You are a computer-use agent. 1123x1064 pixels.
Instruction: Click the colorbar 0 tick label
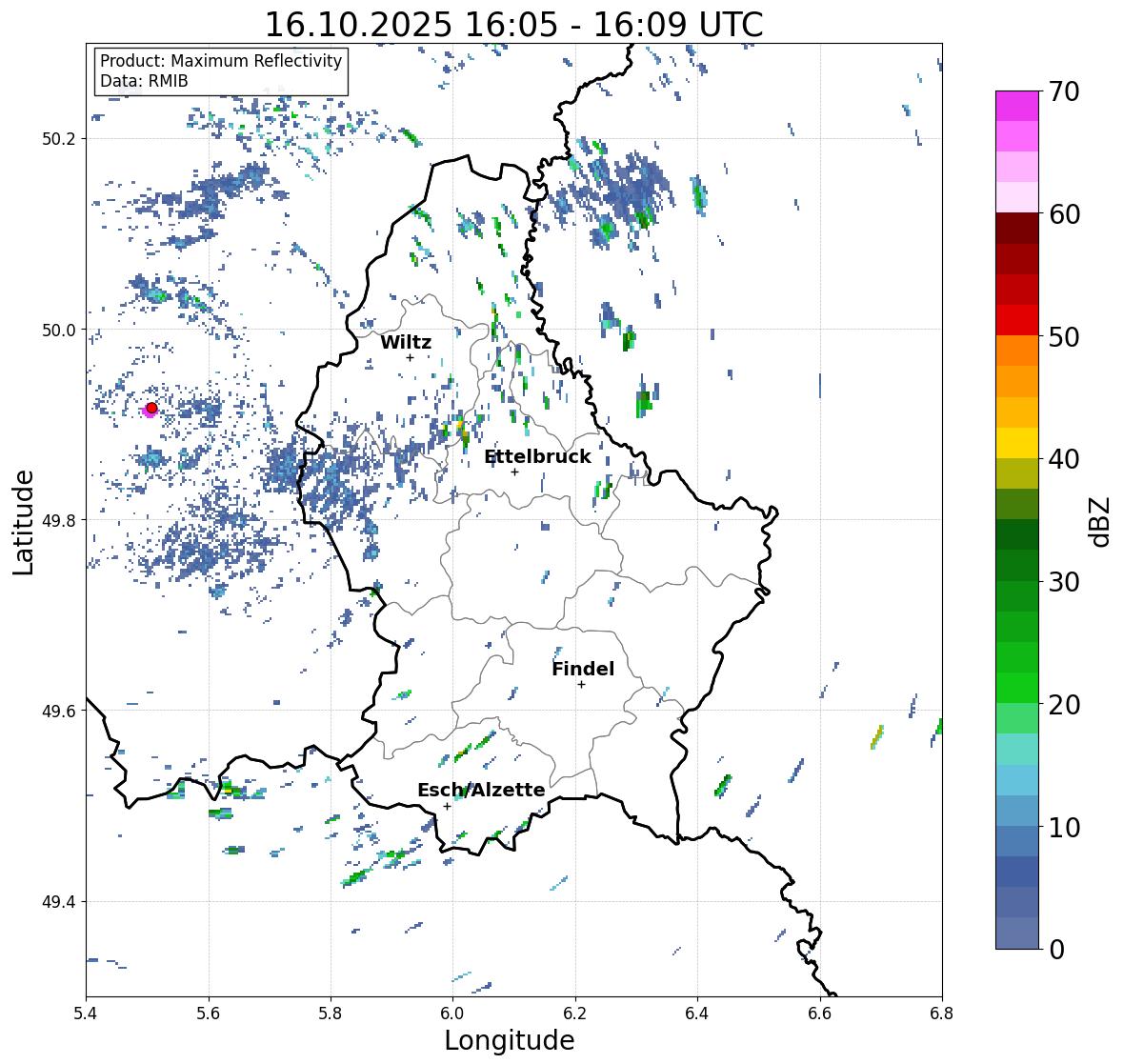point(1056,950)
